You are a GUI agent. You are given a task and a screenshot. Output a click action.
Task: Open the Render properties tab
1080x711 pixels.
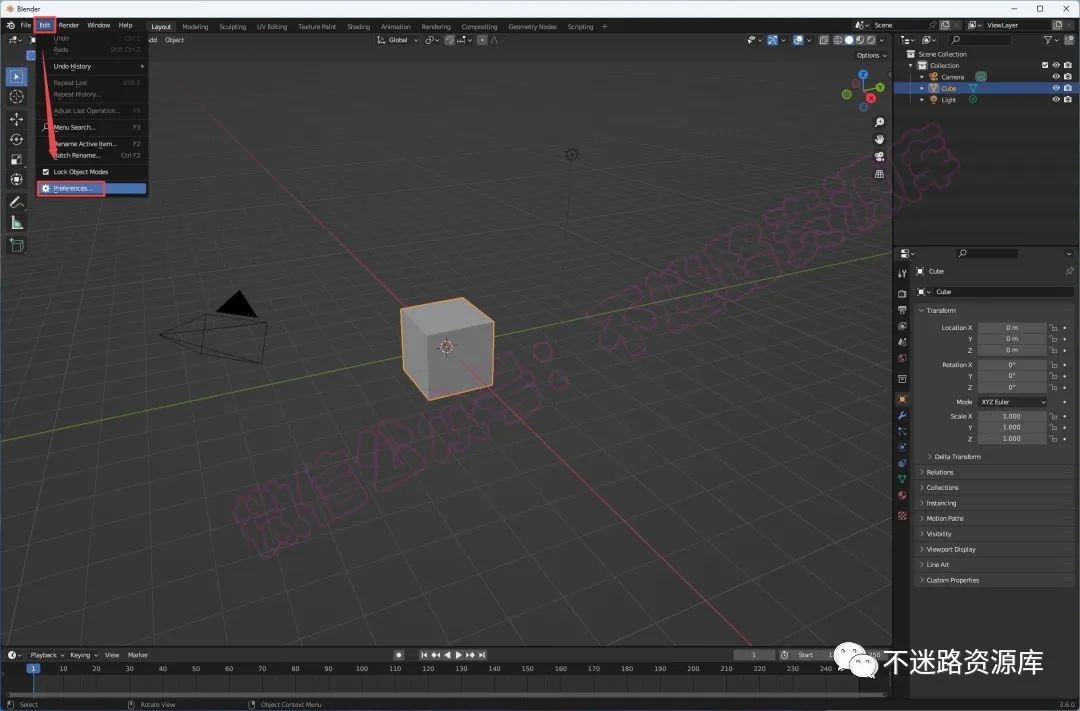pos(902,293)
